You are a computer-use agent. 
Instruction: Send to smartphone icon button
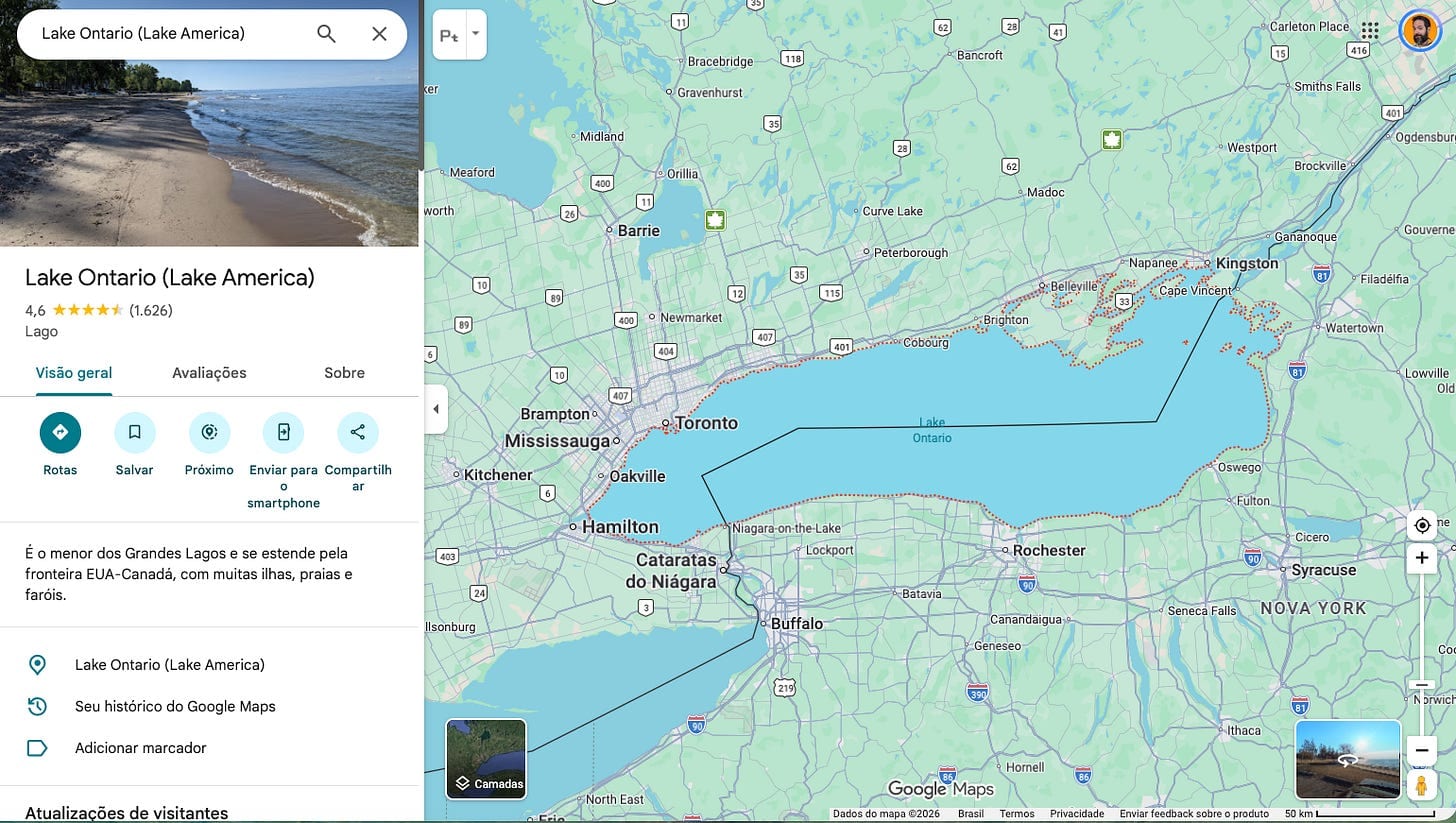tap(283, 432)
